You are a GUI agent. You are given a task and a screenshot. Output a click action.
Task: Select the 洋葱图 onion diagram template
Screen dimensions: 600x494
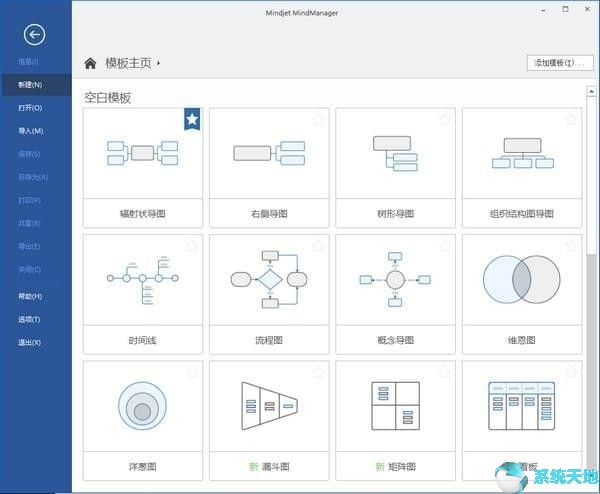[x=143, y=421]
